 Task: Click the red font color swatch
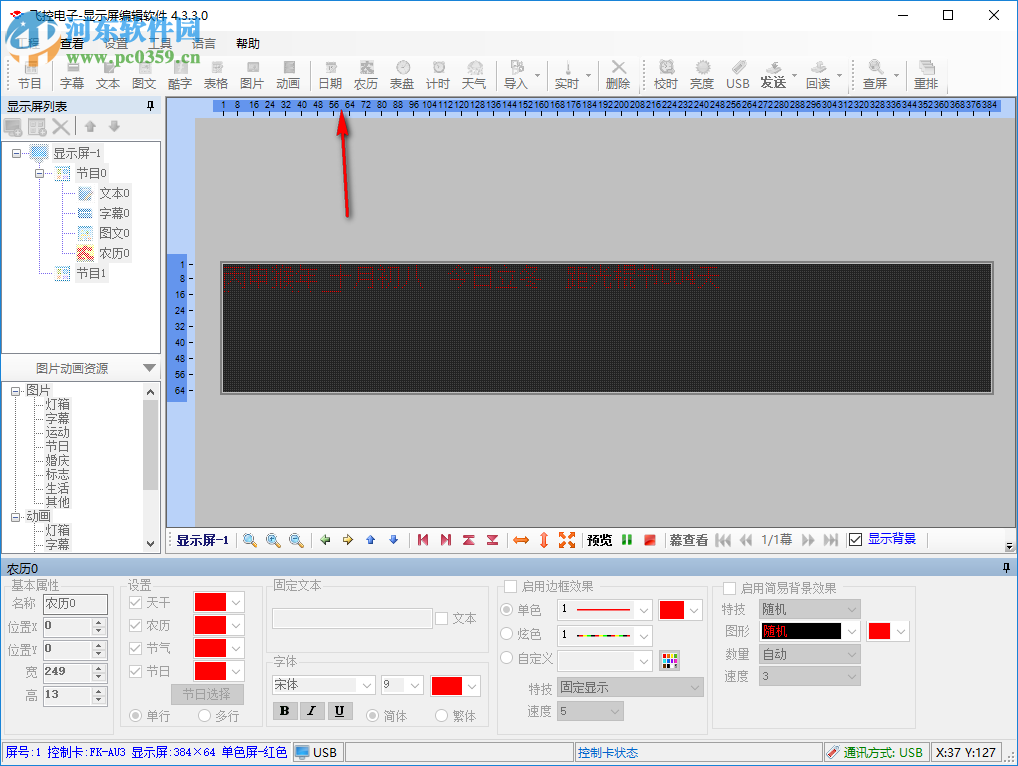pyautogui.click(x=446, y=685)
